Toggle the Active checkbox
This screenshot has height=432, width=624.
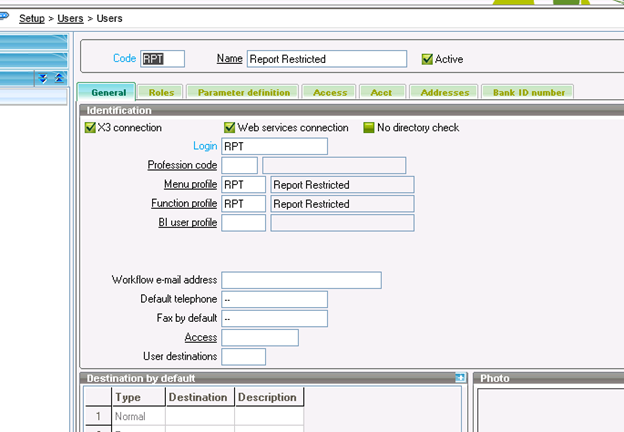(428, 59)
